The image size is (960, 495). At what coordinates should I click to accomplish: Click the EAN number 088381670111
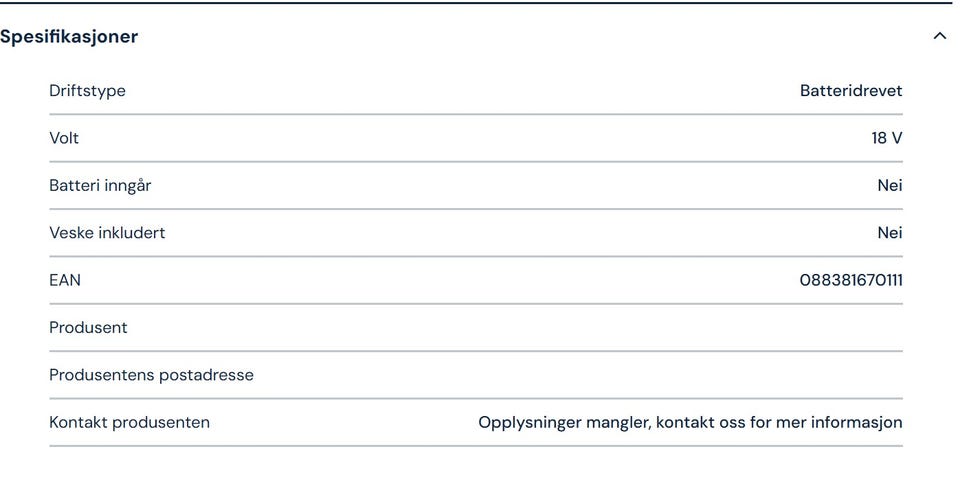tap(850, 280)
